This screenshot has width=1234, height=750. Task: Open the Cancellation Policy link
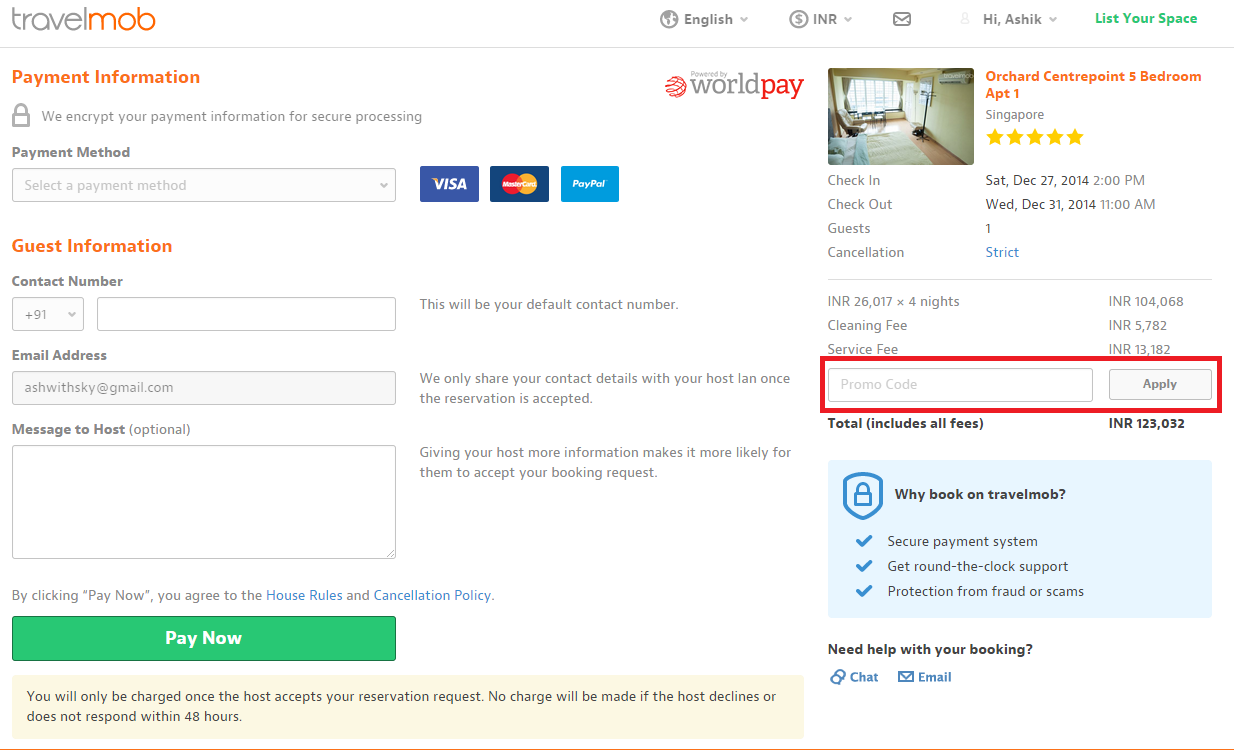point(432,595)
